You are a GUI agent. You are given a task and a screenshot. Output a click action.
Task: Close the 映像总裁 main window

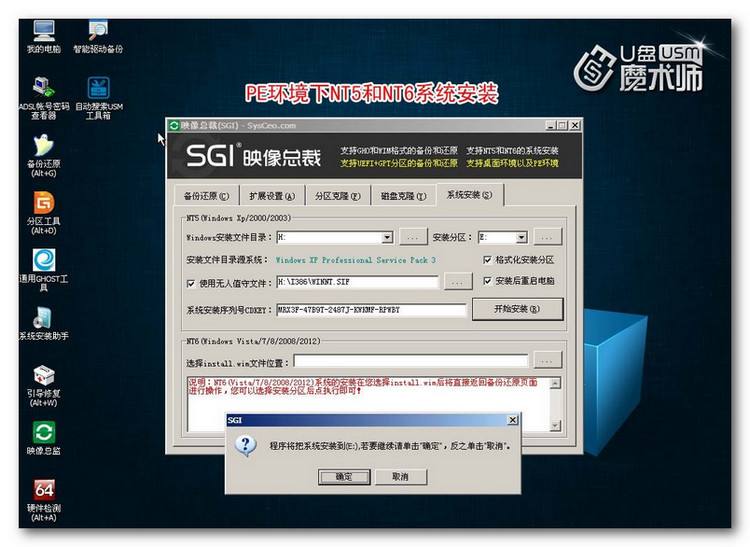pos(574,125)
